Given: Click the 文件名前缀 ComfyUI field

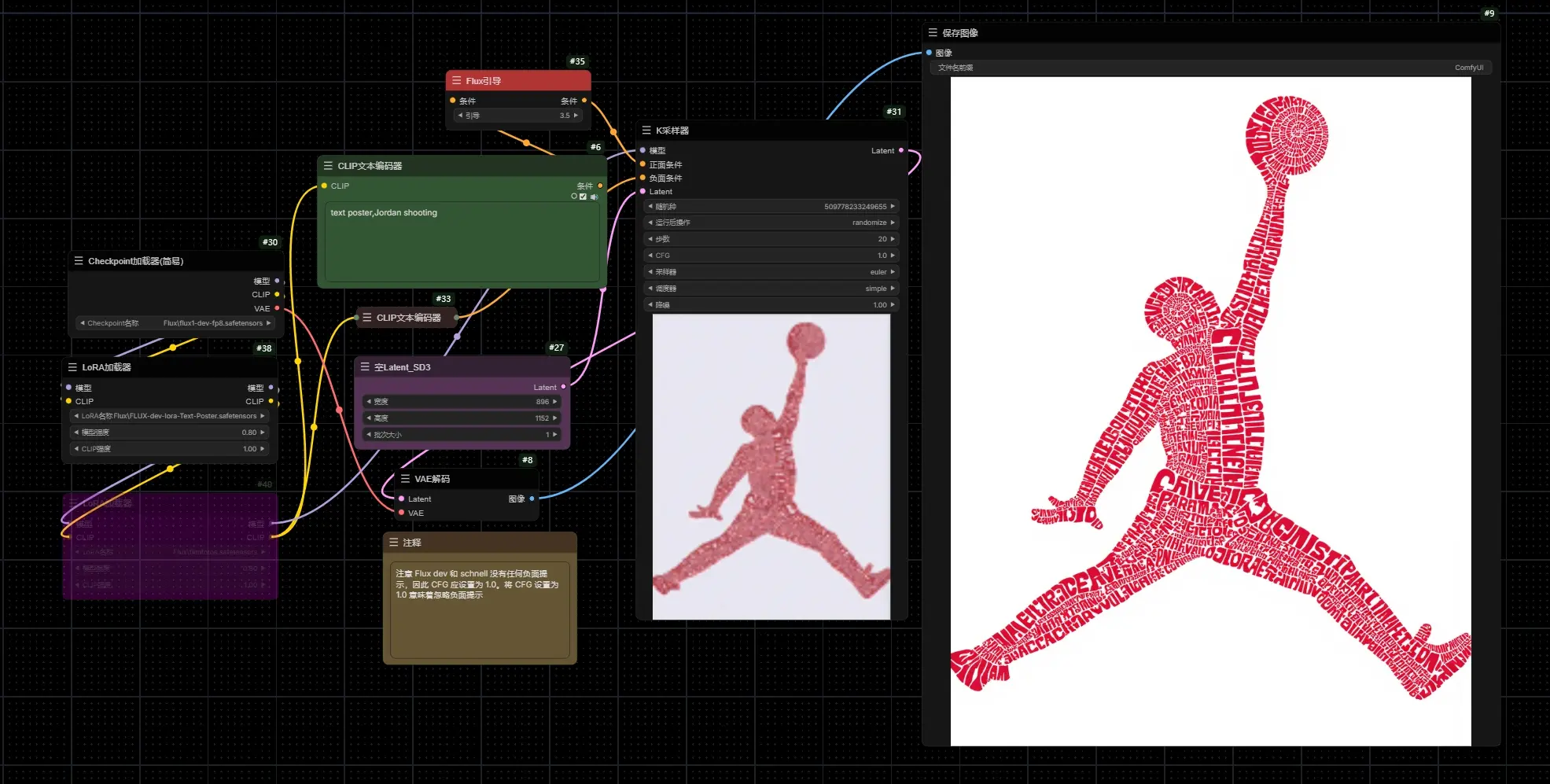Looking at the screenshot, I should point(1211,68).
